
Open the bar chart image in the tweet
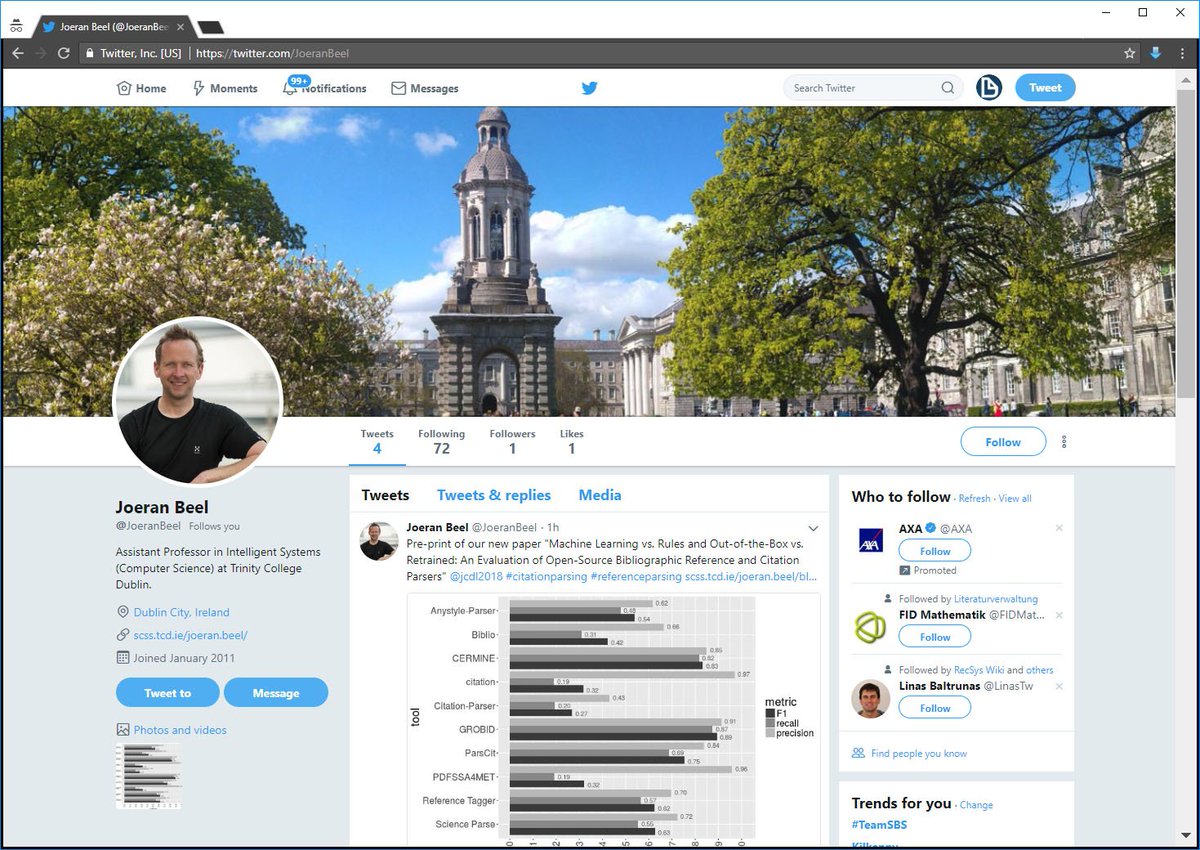[x=614, y=718]
